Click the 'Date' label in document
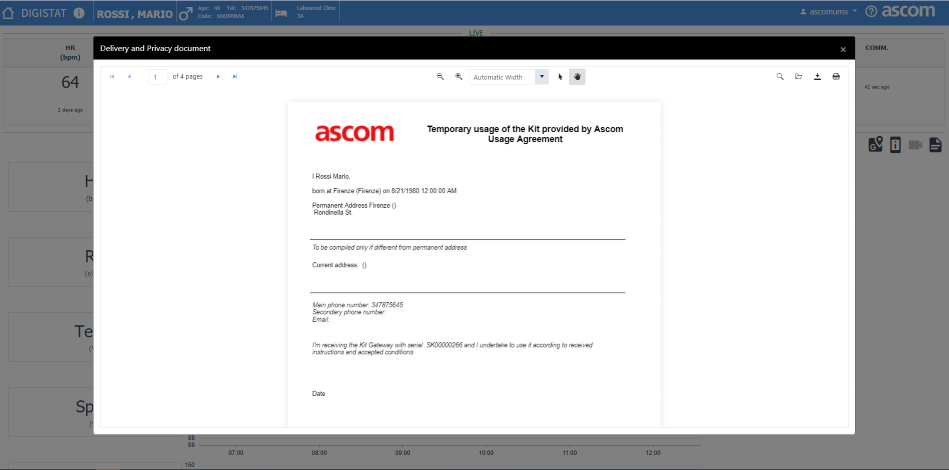Viewport: 949px width, 470px height. [318, 393]
